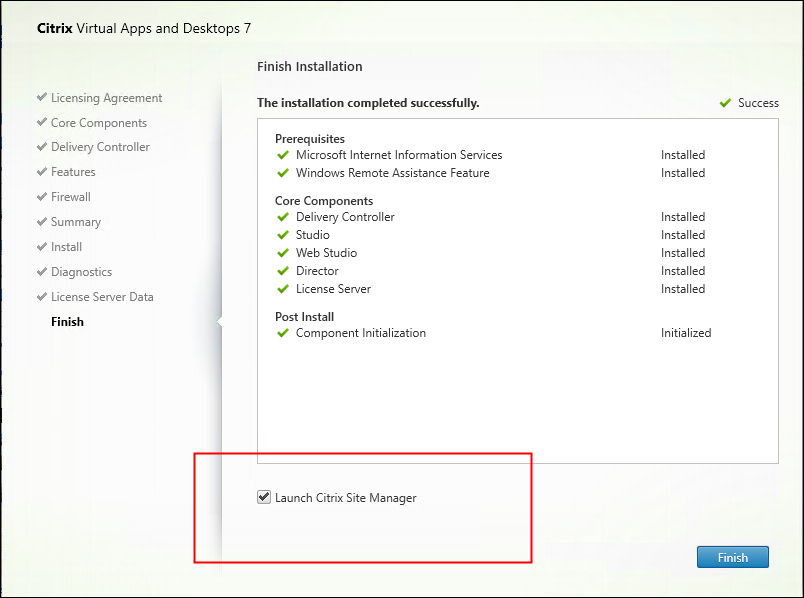Click checkmark icon next to Delivery Controller
804x598 pixels.
click(283, 217)
